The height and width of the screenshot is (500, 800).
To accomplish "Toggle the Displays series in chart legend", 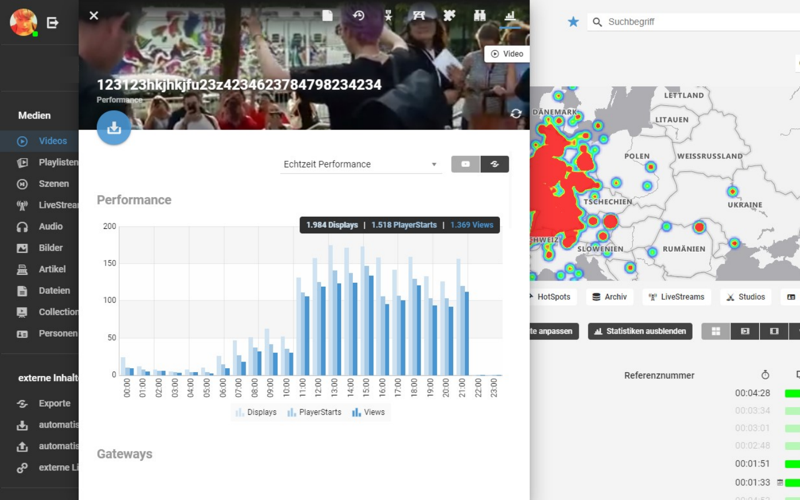I will (256, 412).
